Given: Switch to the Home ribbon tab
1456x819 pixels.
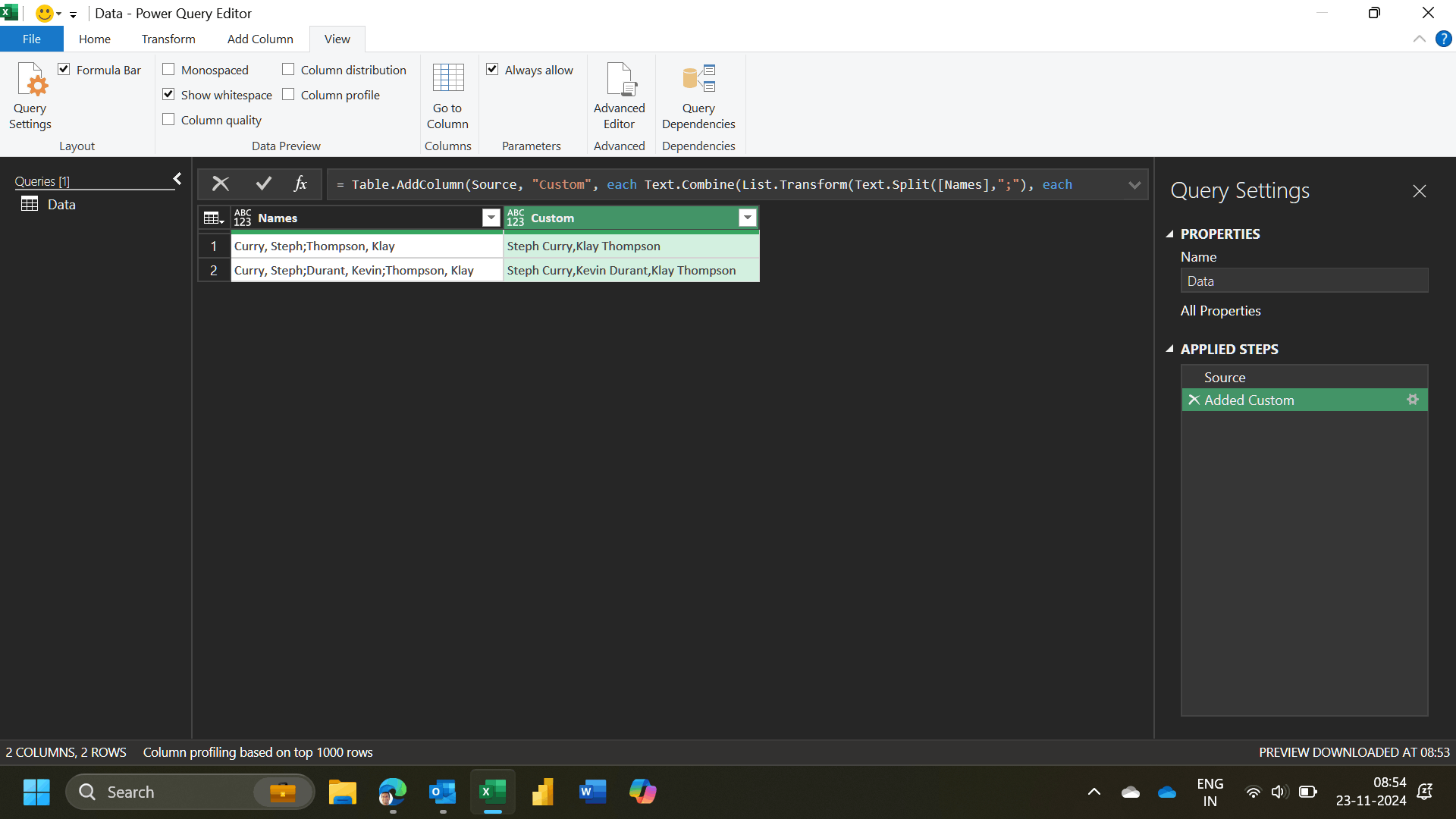Looking at the screenshot, I should 95,39.
